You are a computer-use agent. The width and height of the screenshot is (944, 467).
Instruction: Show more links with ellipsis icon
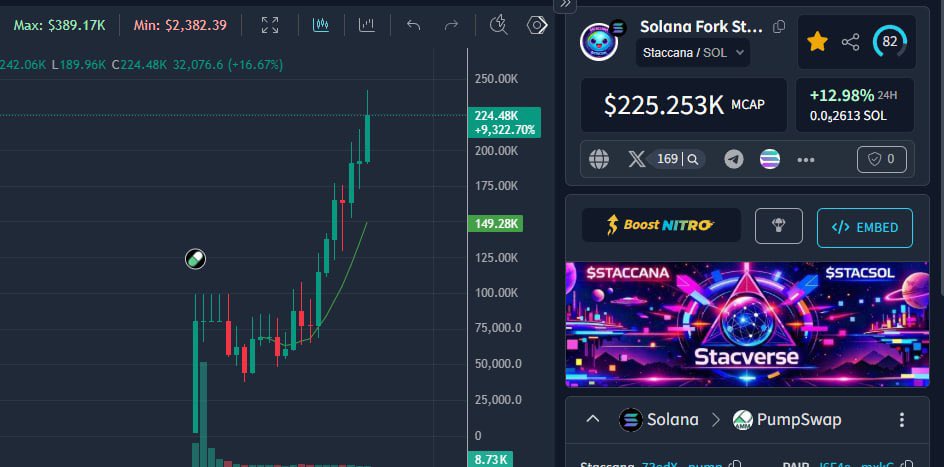pos(806,159)
